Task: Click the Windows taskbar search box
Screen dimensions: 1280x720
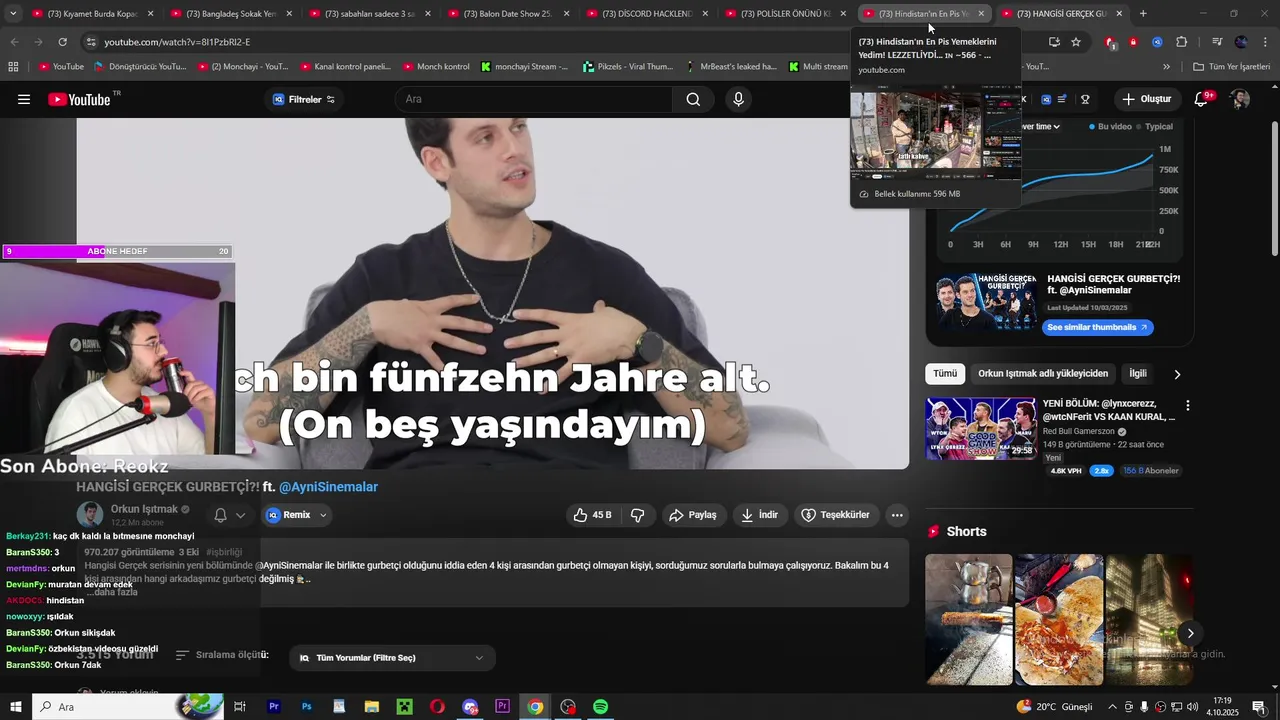Action: click(130, 707)
